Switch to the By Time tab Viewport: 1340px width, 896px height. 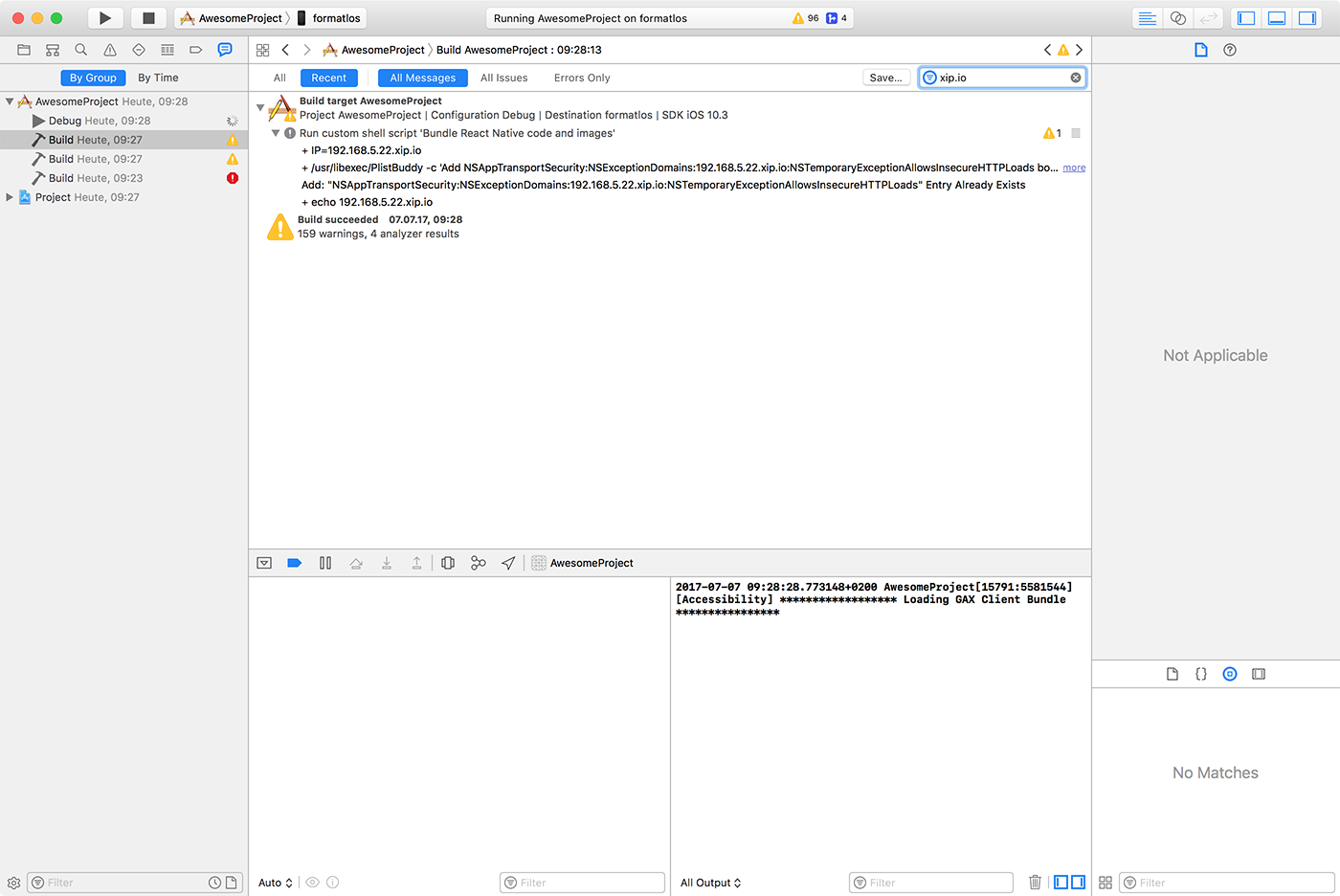click(x=158, y=78)
